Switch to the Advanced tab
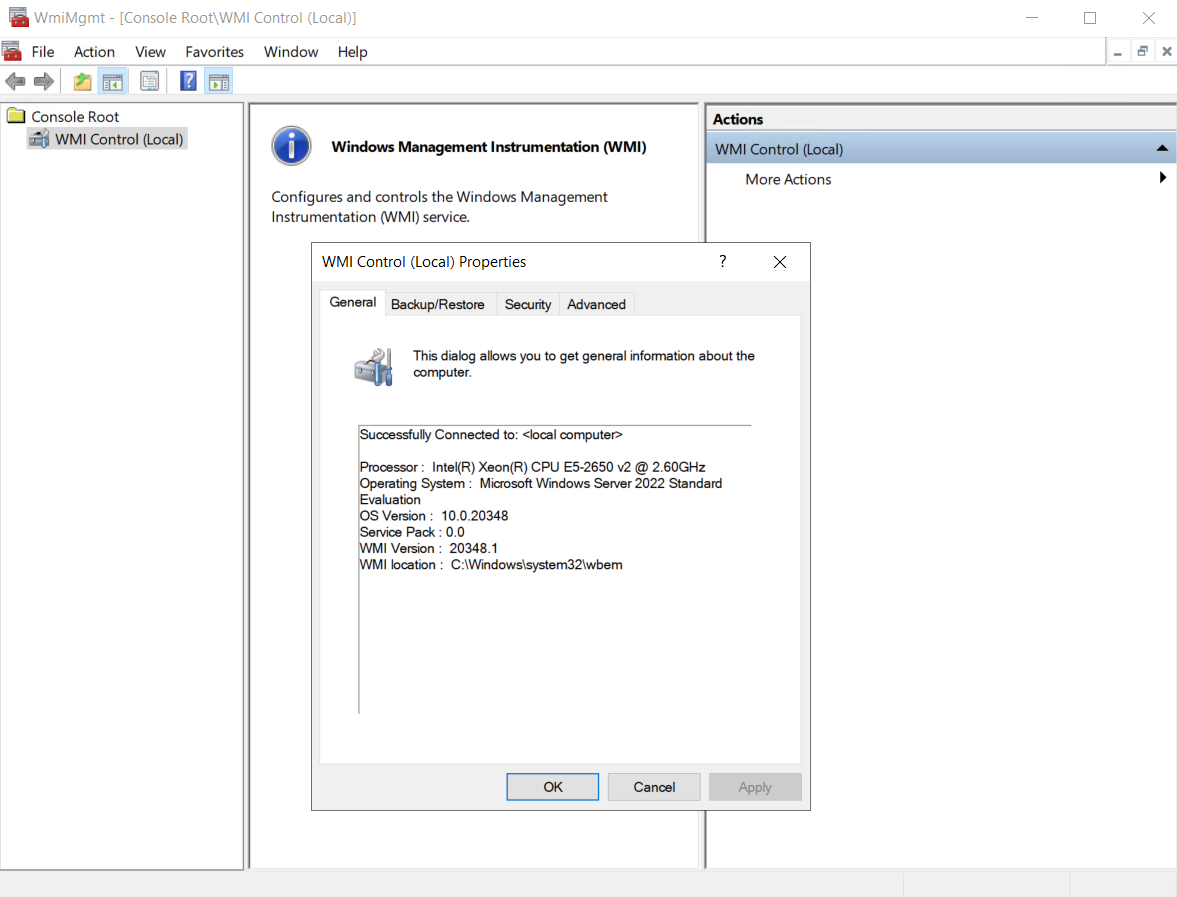 (596, 304)
